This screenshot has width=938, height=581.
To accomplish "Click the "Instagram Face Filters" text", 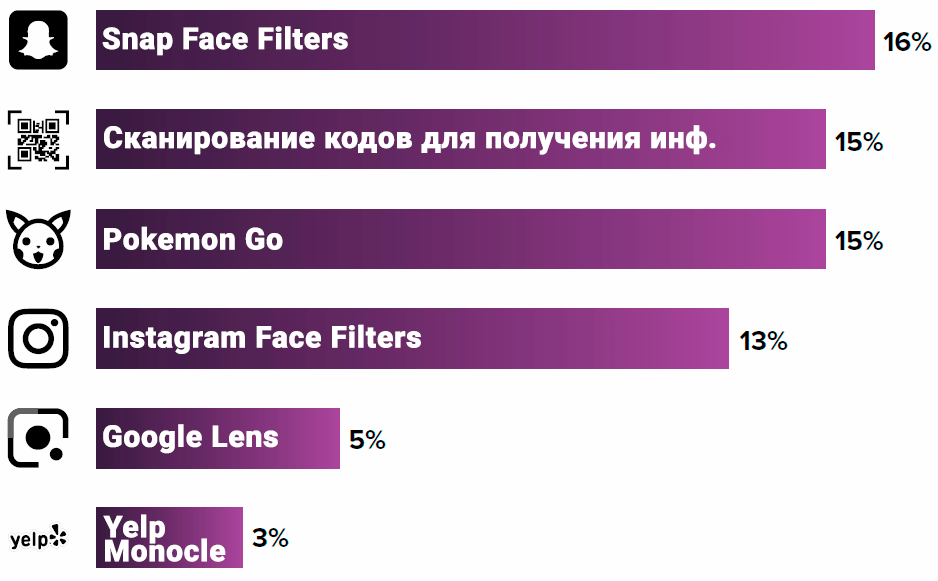I will (x=262, y=337).
